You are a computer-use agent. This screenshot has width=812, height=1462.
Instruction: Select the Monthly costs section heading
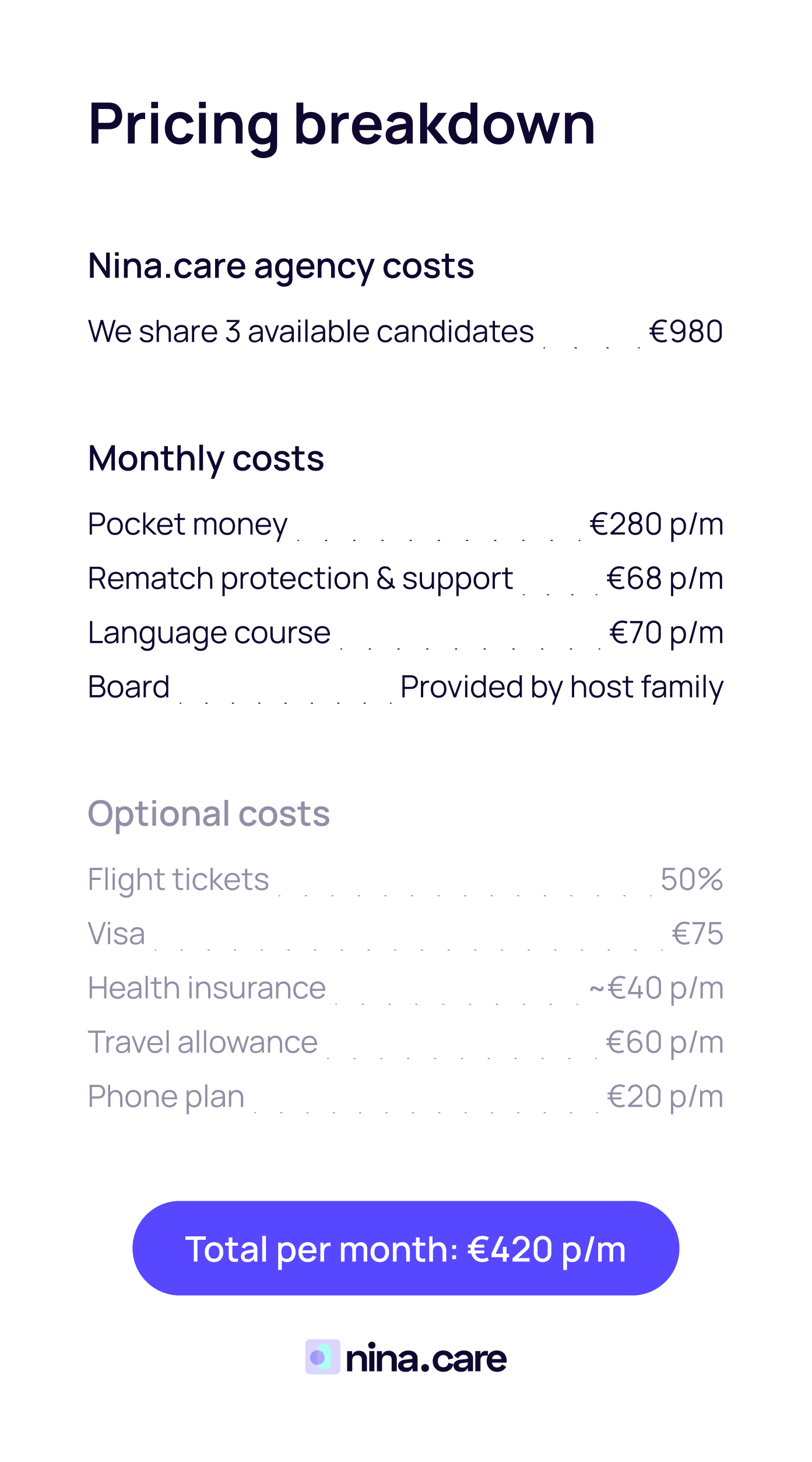coord(206,458)
